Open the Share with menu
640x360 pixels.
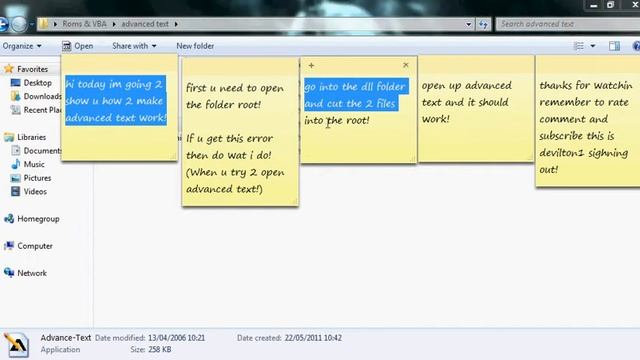point(134,46)
